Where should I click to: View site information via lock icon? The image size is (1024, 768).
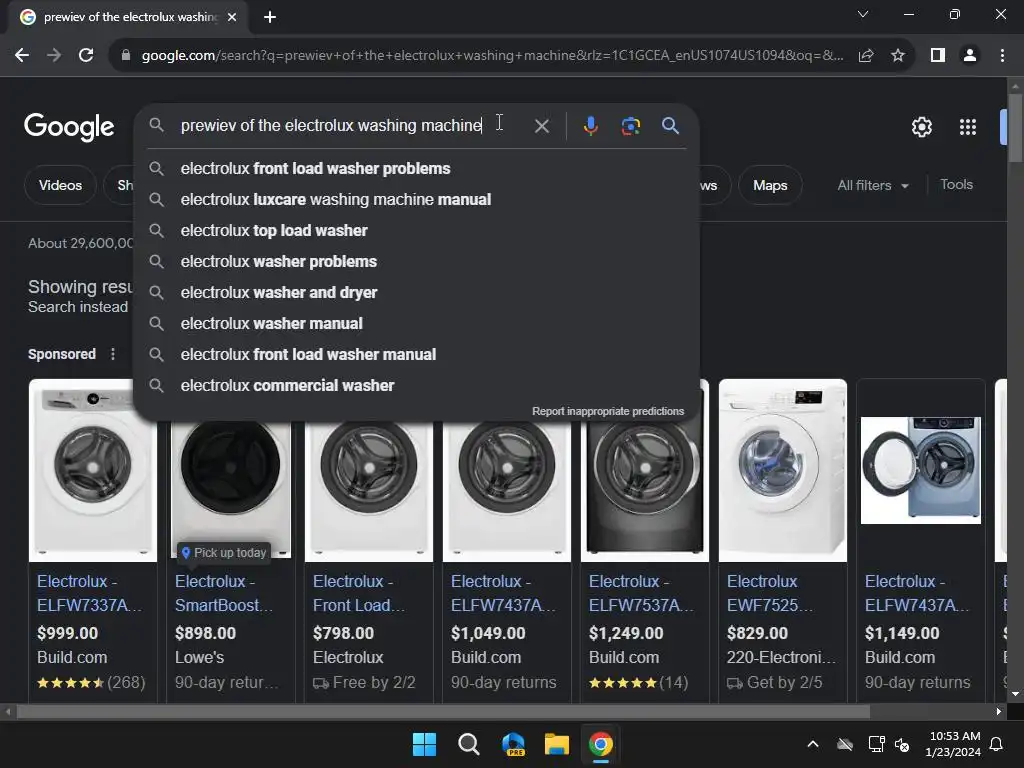click(x=126, y=56)
